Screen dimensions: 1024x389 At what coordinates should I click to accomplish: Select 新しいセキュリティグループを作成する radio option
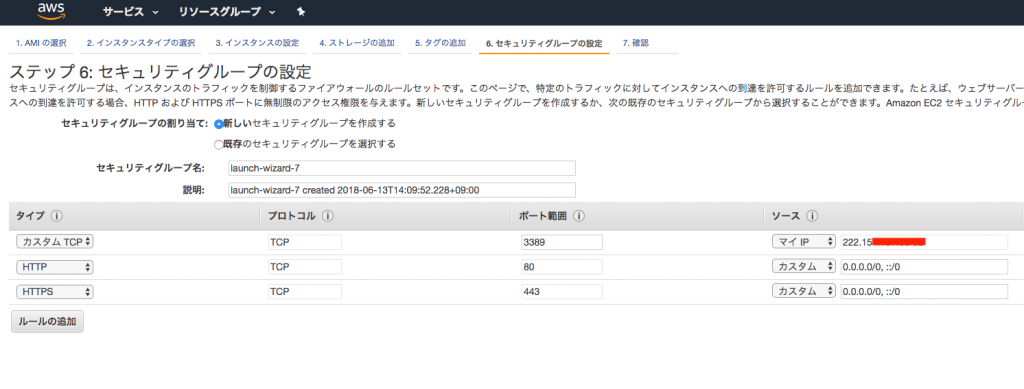point(219,123)
